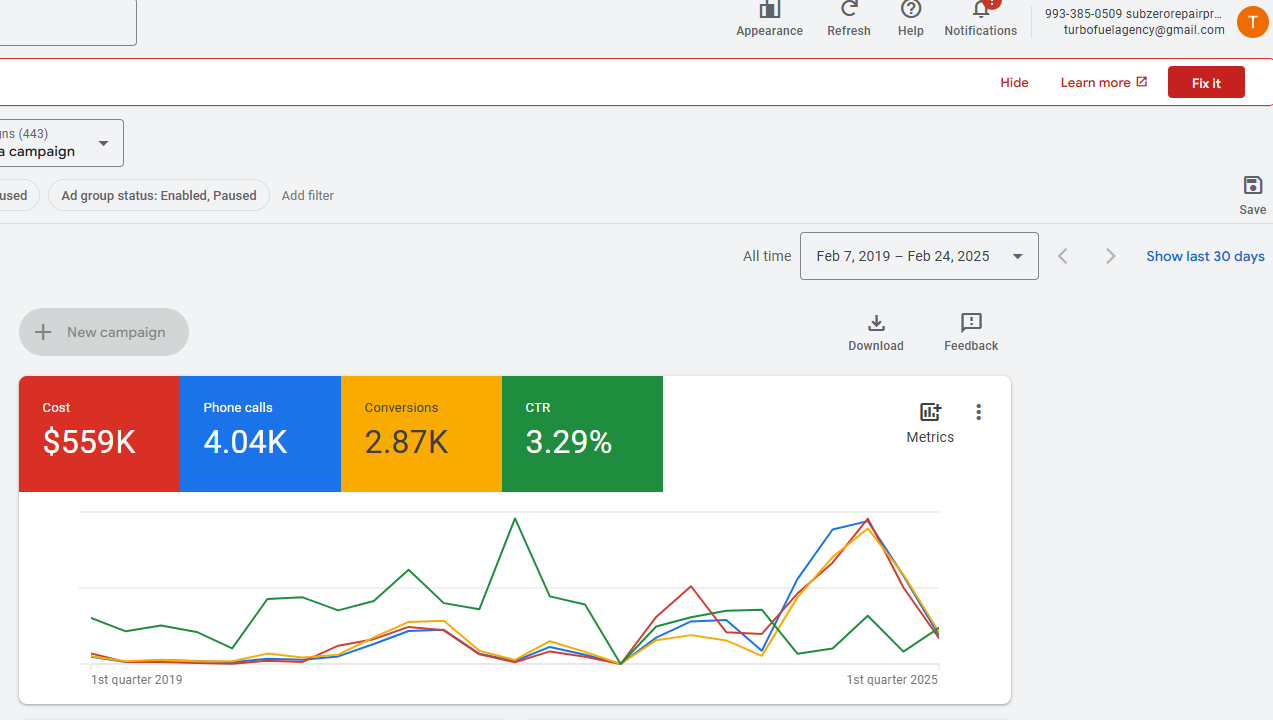Image resolution: width=1273 pixels, height=720 pixels.
Task: Click the Save icon
Action: coord(1252,186)
